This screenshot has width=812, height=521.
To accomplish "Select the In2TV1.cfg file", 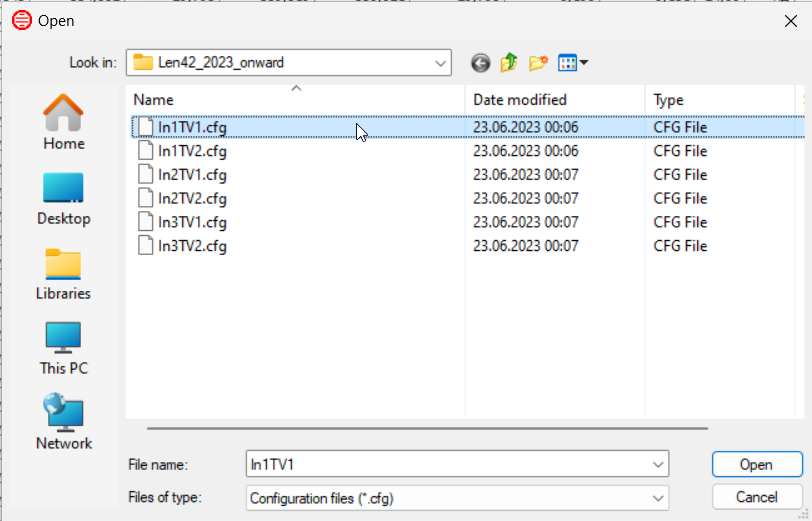I will point(192,175).
